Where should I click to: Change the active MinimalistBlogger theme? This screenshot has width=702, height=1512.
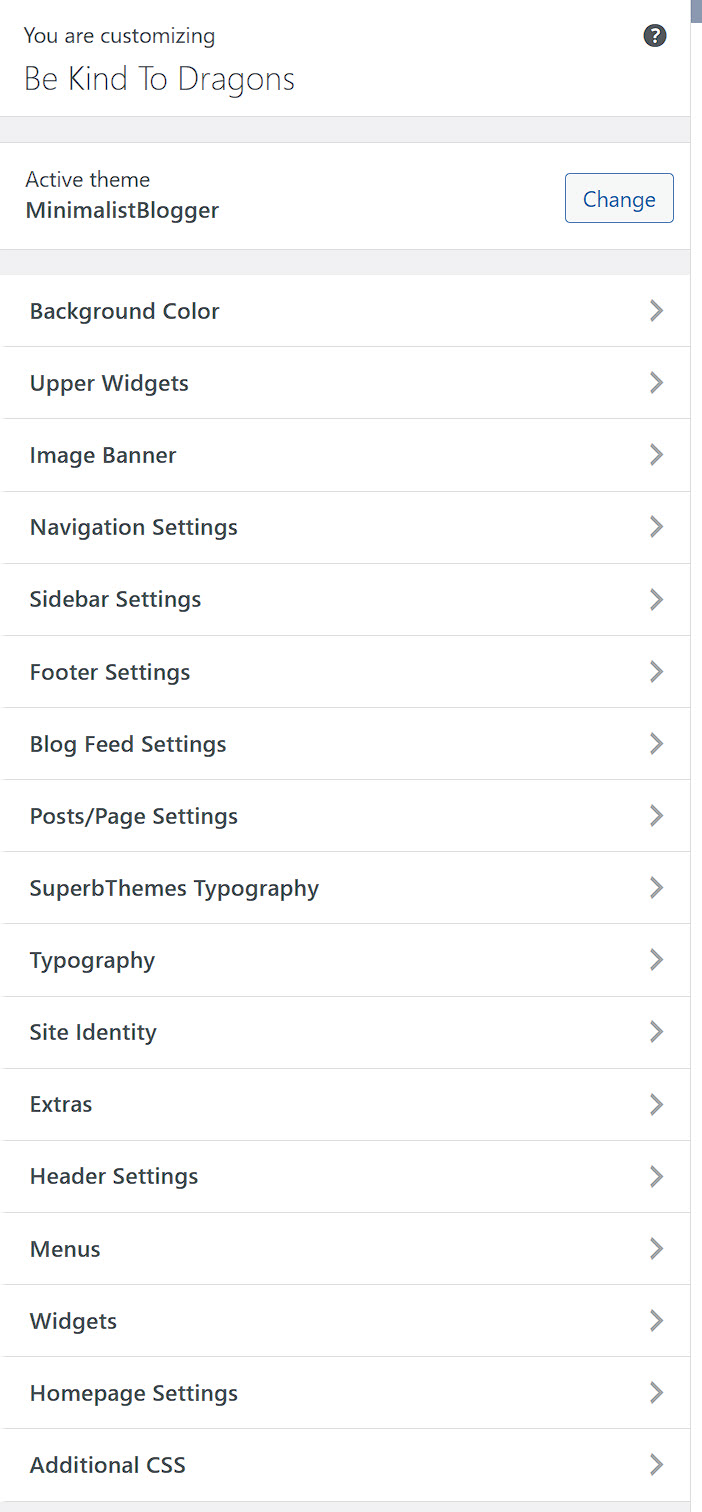(x=619, y=198)
